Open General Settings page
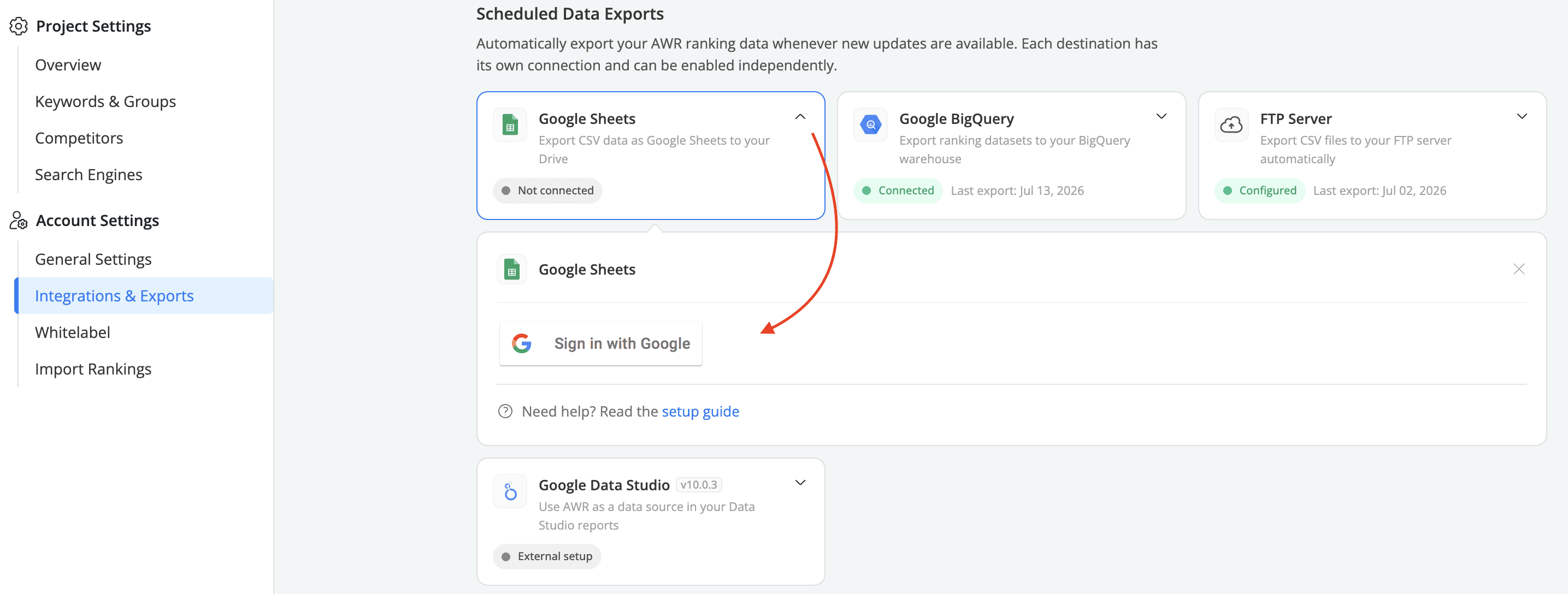This screenshot has height=594, width=1568. pos(93,260)
